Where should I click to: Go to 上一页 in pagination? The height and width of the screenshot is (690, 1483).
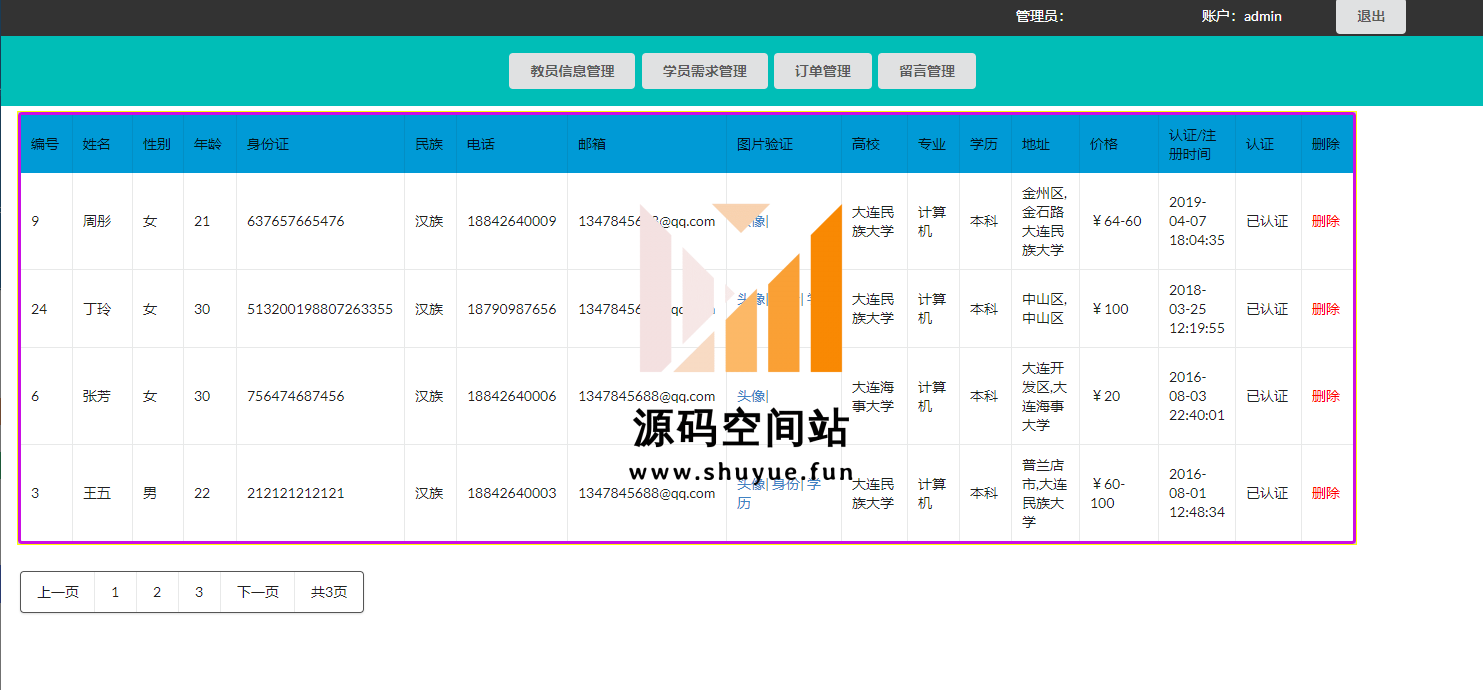[58, 592]
